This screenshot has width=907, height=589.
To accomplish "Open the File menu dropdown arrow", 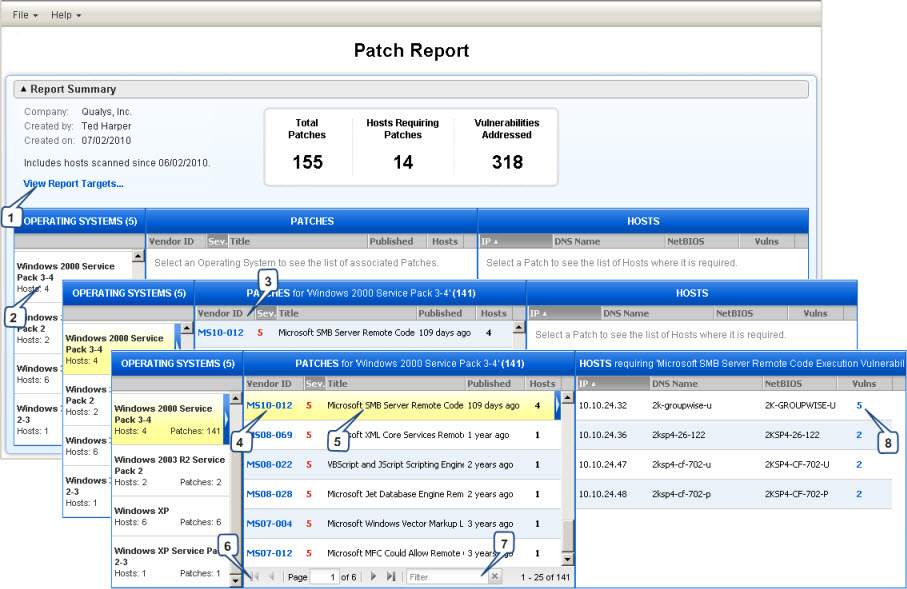I will [36, 14].
